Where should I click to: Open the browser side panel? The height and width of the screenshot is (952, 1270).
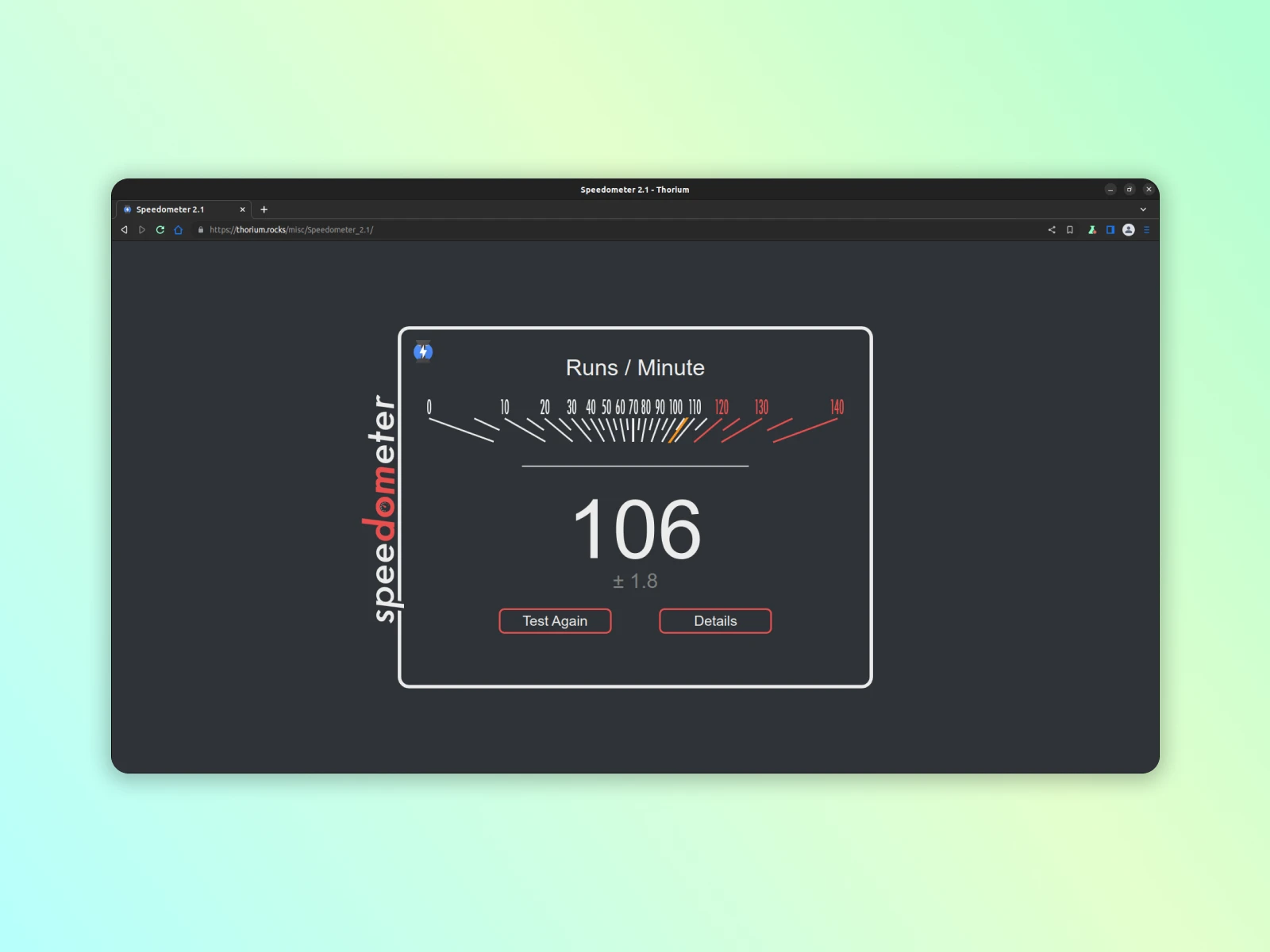1110,230
